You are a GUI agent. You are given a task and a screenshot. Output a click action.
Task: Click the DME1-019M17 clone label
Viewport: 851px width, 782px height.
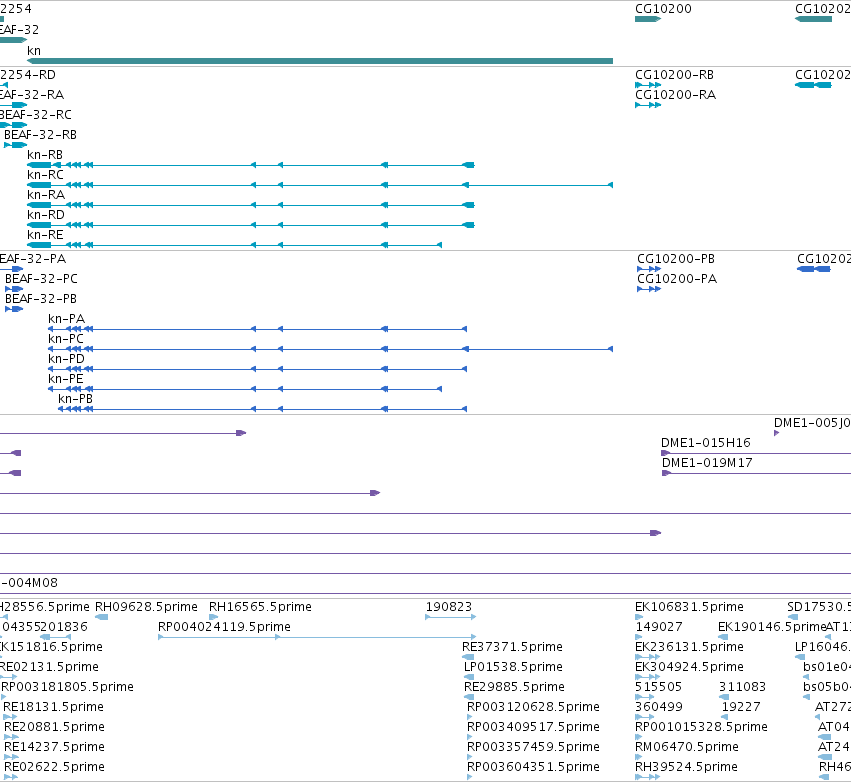(x=707, y=463)
